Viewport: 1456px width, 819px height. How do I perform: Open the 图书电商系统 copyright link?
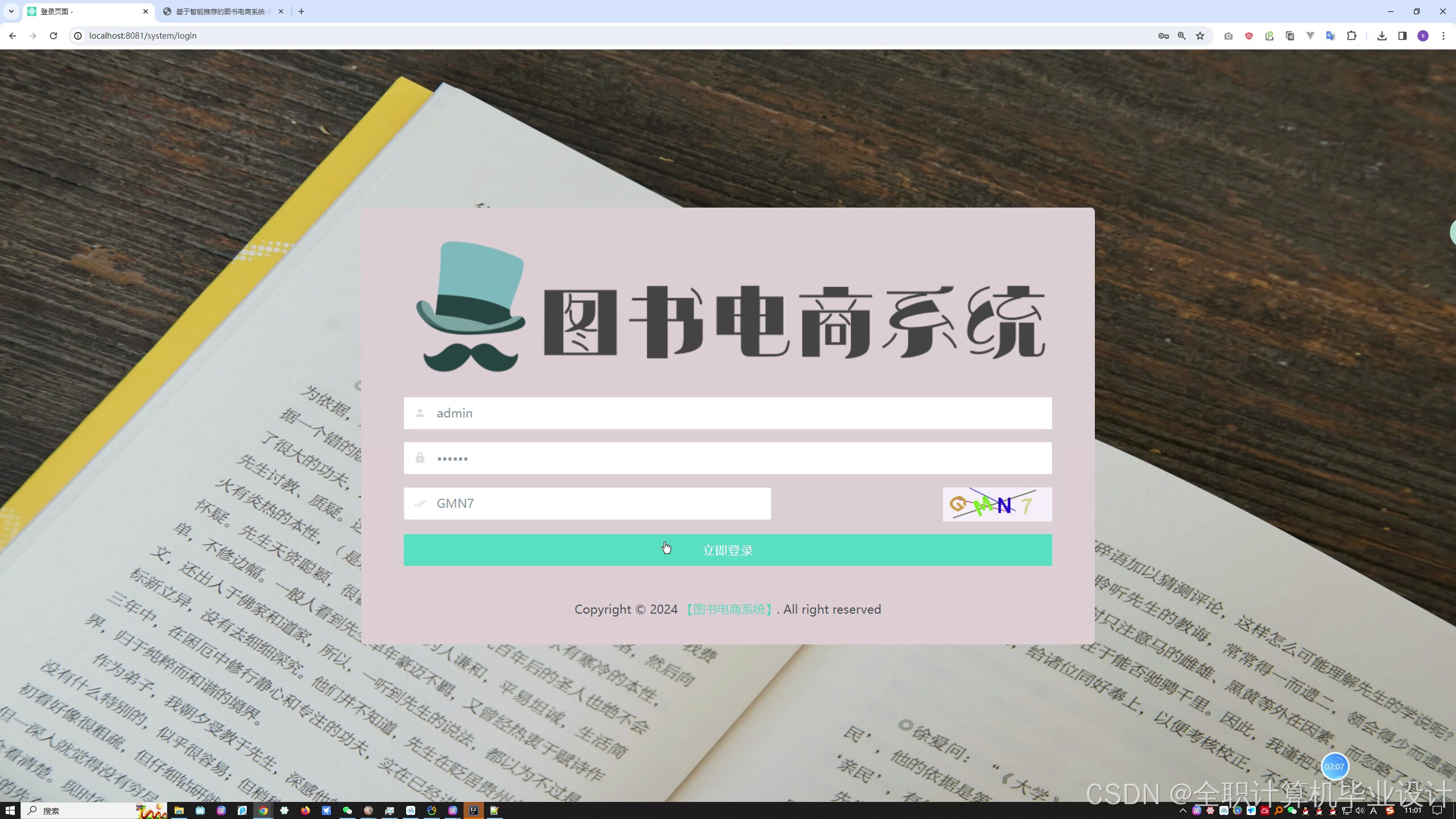click(x=729, y=609)
